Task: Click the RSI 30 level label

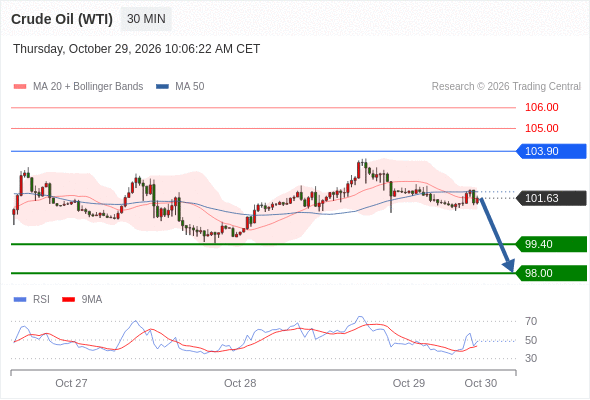Action: pos(531,358)
